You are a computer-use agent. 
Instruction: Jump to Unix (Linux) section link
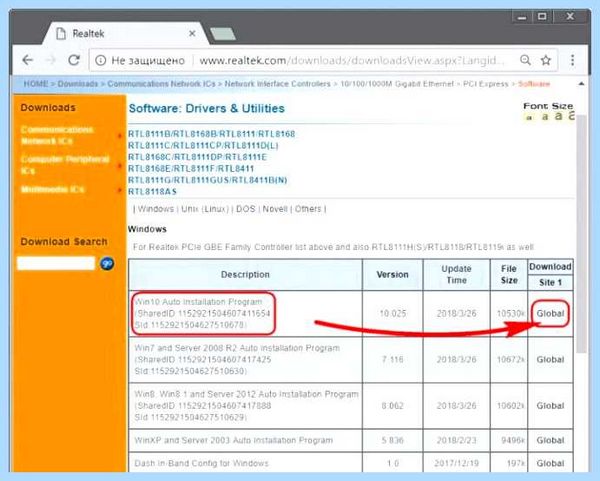205,209
